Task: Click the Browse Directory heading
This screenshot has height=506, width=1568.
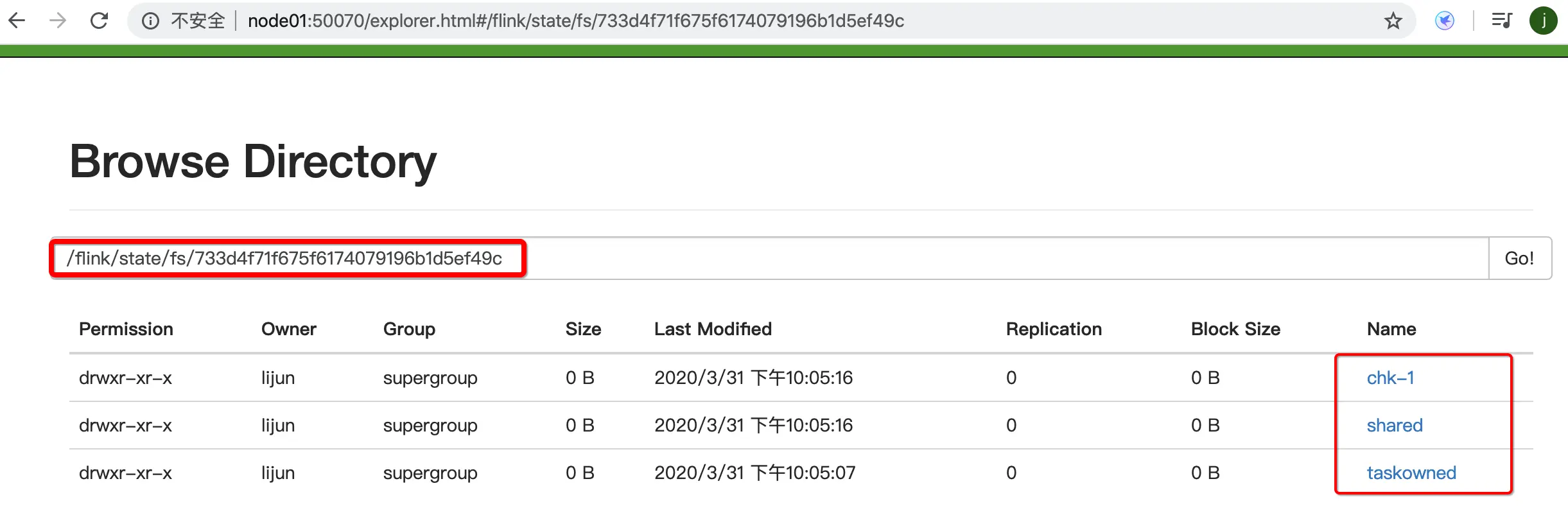Action: pos(253,161)
